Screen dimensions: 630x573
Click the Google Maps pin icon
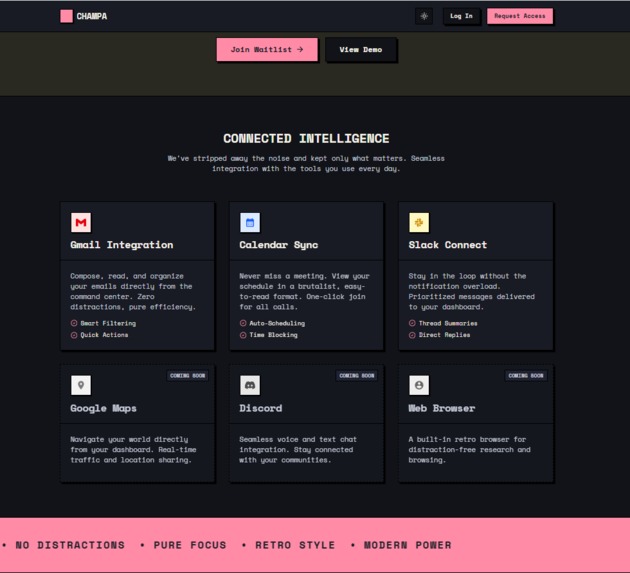(x=81, y=385)
